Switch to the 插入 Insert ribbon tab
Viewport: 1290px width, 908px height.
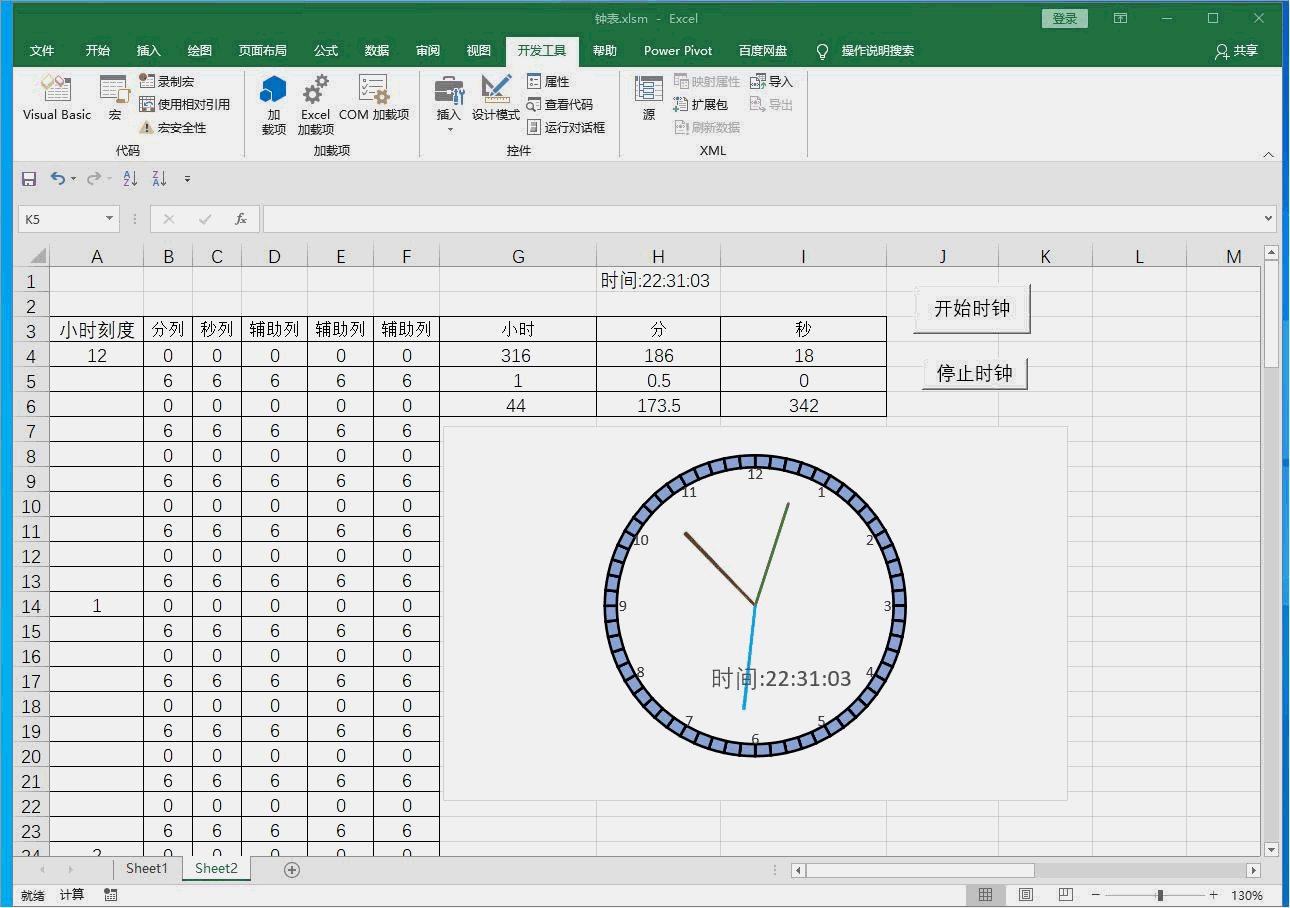(x=148, y=51)
